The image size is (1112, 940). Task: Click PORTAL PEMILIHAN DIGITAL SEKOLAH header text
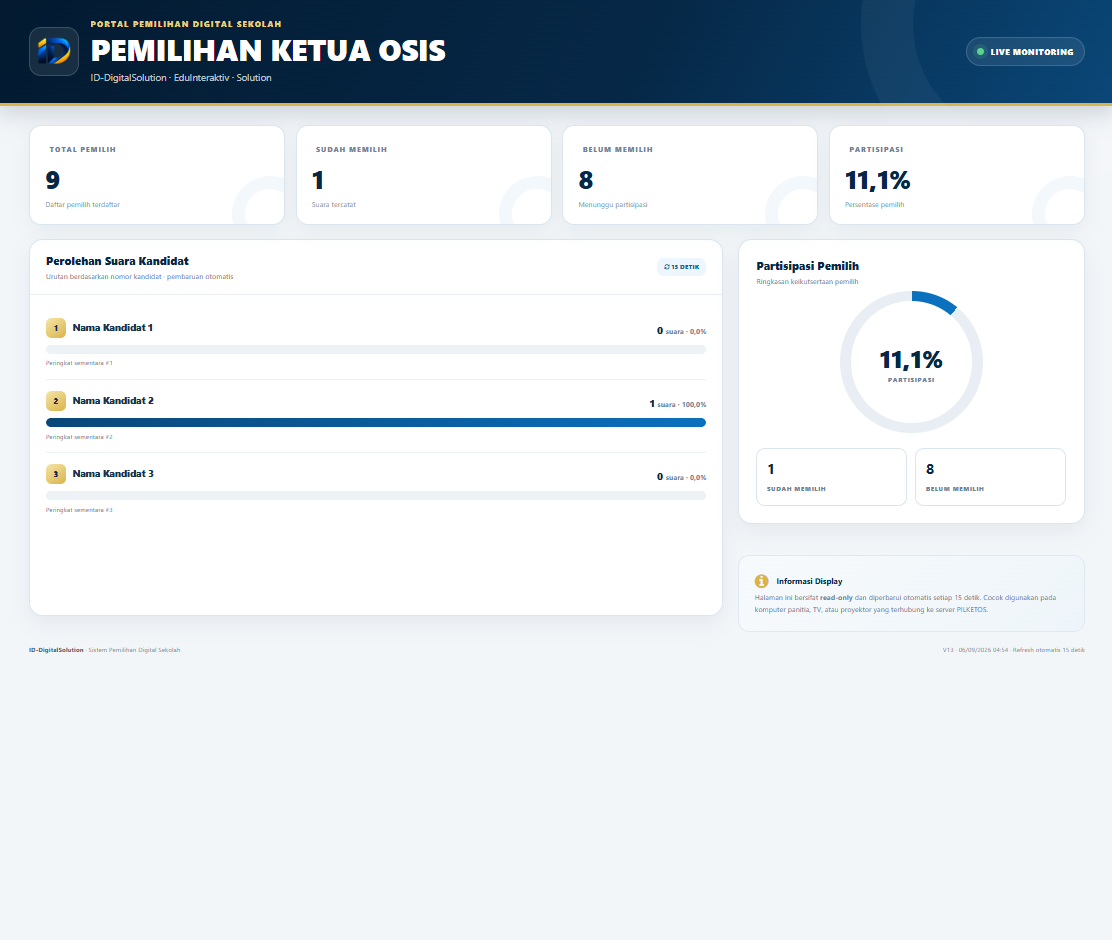[x=186, y=24]
